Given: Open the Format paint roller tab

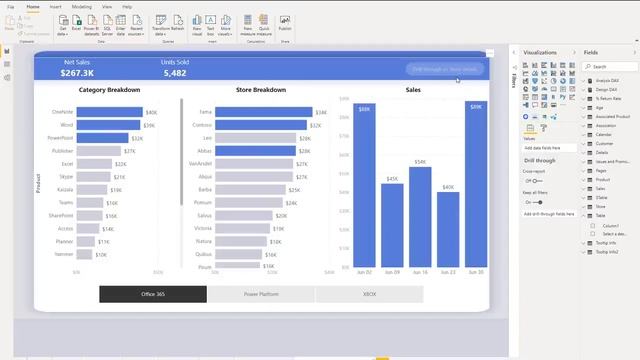Looking at the screenshot, I should (x=544, y=128).
